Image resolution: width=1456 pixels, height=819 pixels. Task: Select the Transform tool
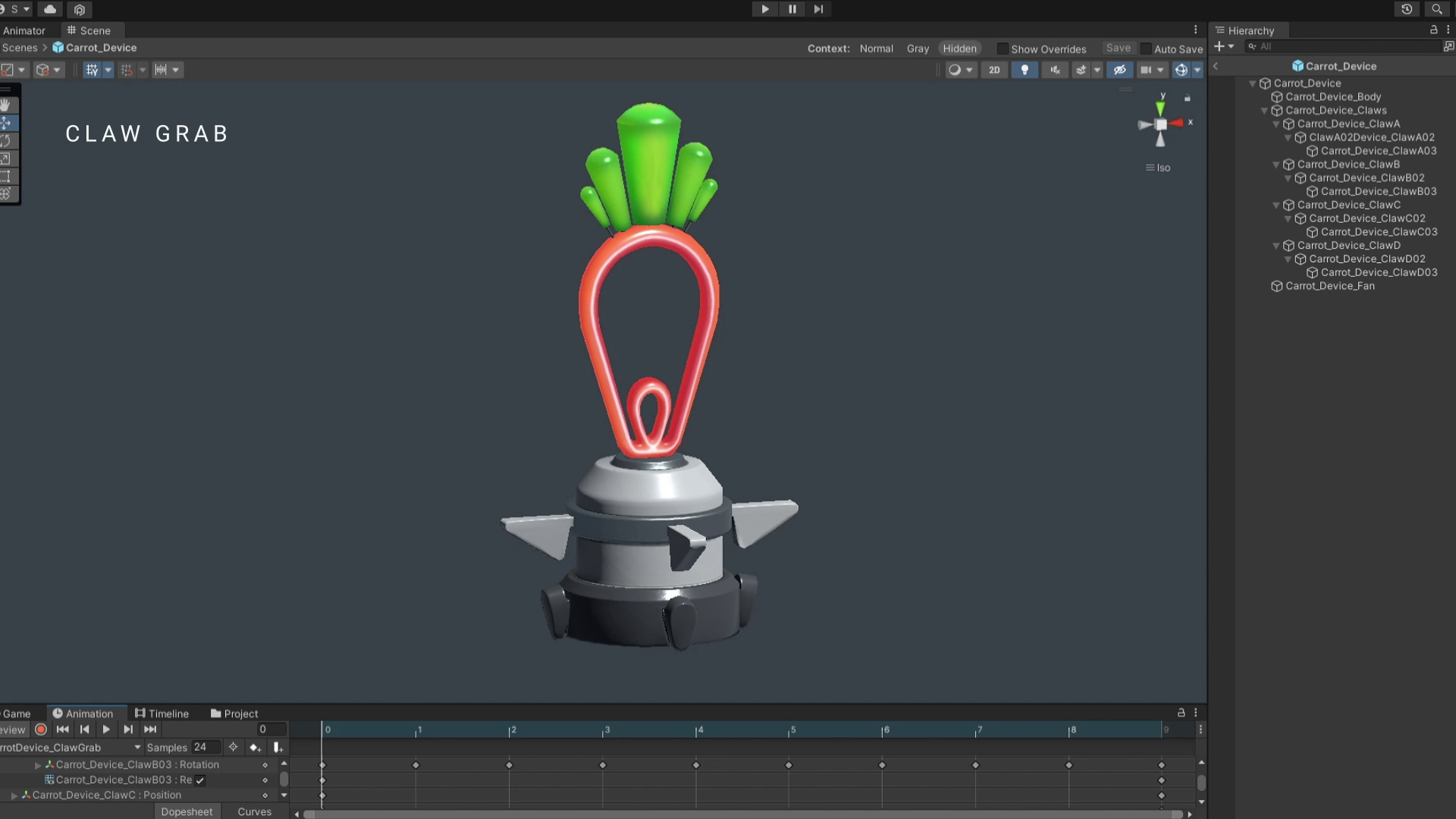(x=6, y=194)
